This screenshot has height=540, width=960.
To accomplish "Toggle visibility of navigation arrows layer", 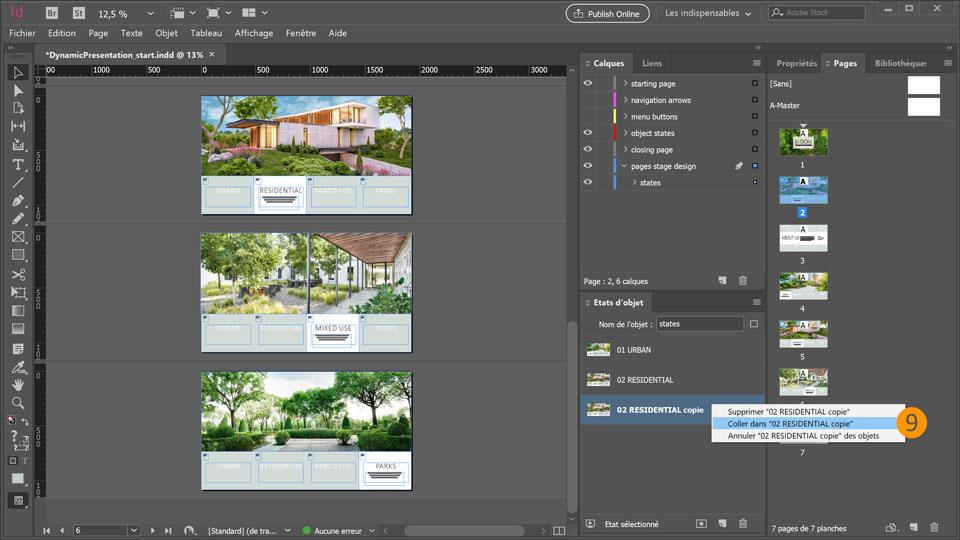I will [588, 100].
